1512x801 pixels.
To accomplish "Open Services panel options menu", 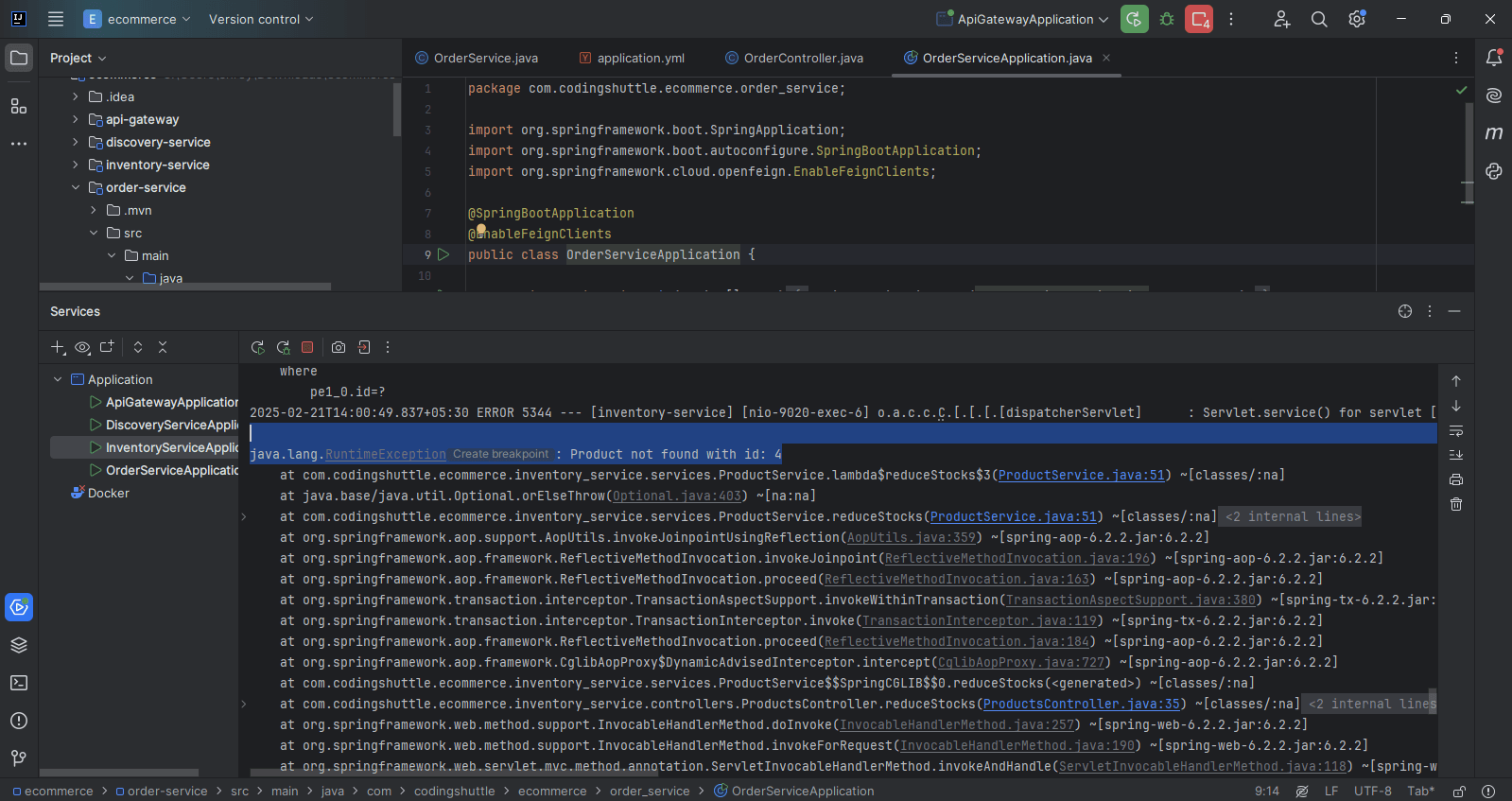I will click(x=1430, y=311).
